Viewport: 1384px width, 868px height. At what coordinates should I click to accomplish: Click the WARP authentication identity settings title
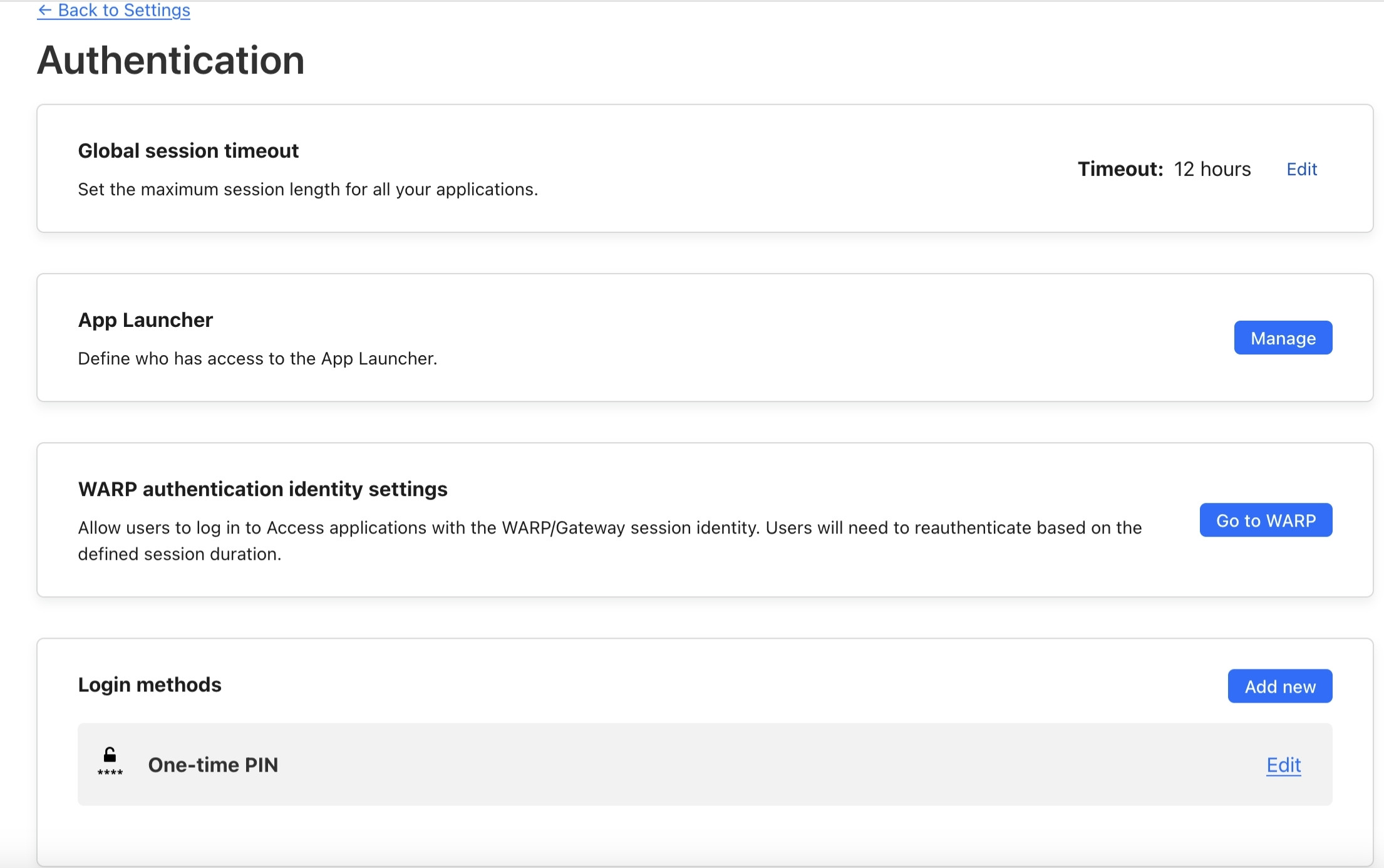pos(262,489)
